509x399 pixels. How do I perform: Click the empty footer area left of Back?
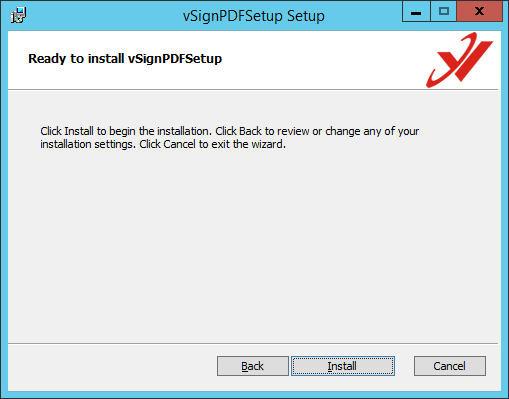(112, 366)
